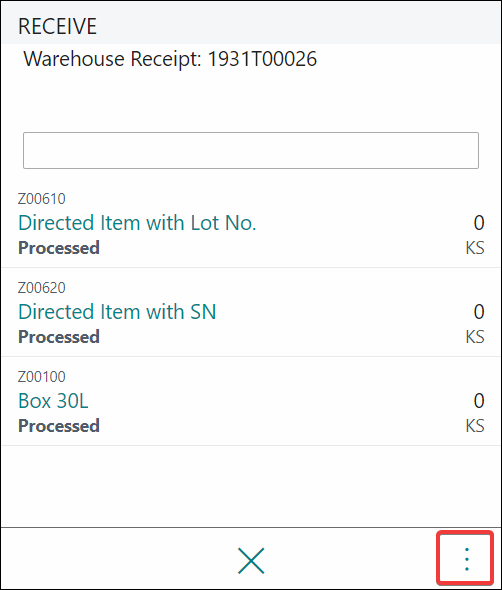502x590 pixels.
Task: Click quantity 0 for Directed Item with SN
Action: click(479, 312)
